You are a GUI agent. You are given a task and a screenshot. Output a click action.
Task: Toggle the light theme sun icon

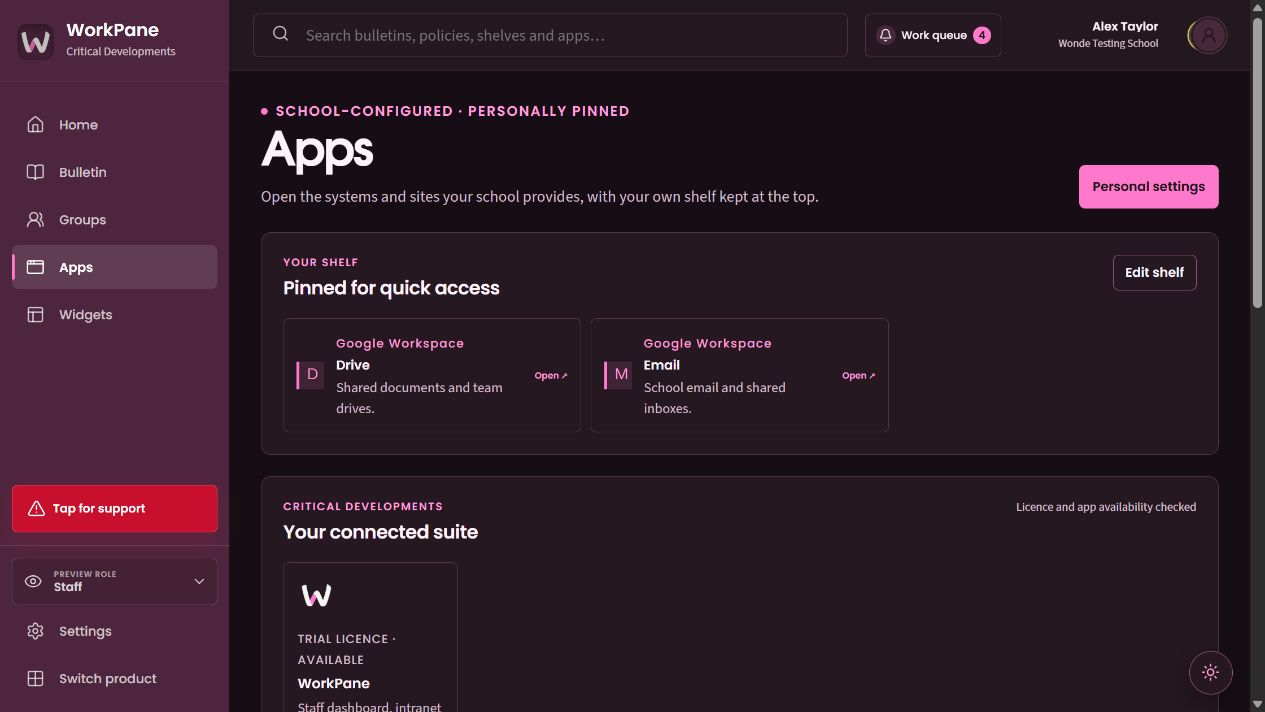pos(1210,672)
